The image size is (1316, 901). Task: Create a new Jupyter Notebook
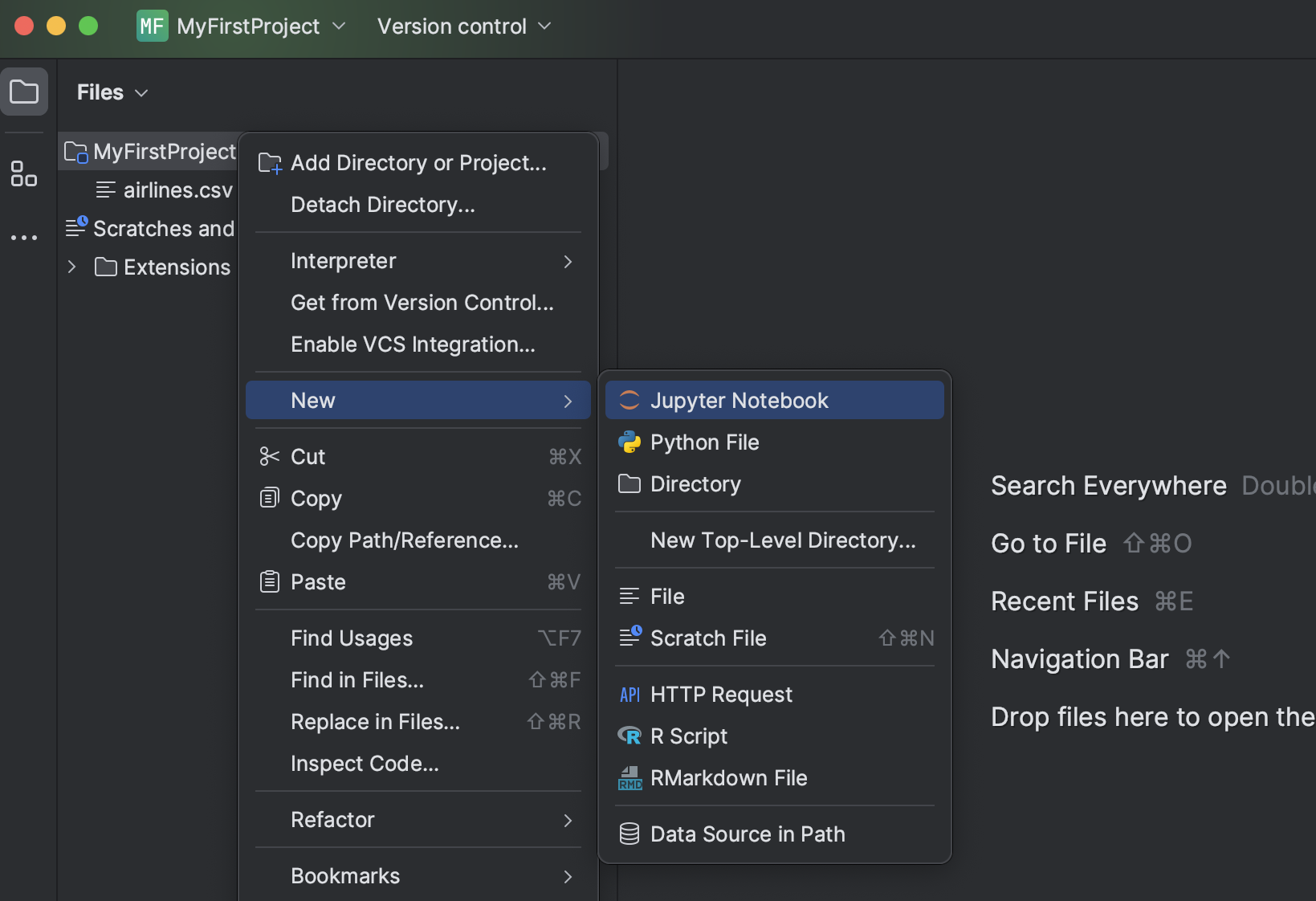738,400
